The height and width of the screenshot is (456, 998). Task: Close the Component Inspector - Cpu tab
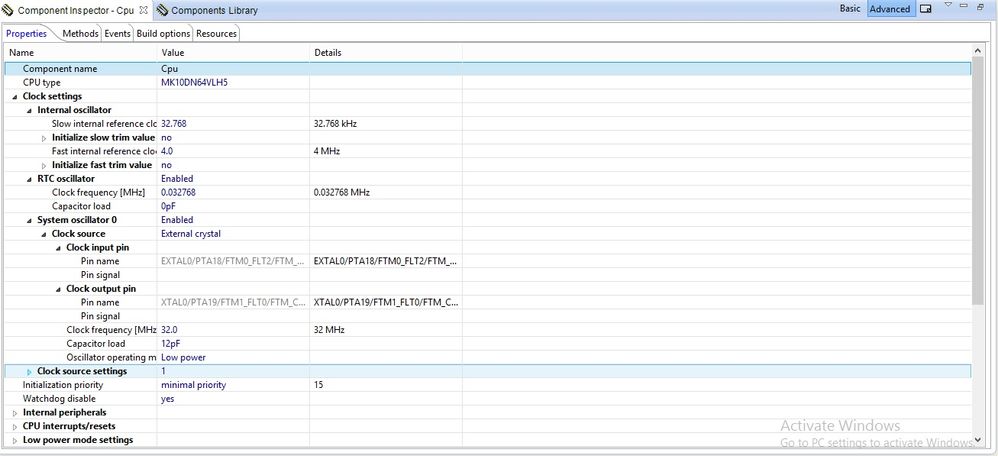pyautogui.click(x=143, y=10)
